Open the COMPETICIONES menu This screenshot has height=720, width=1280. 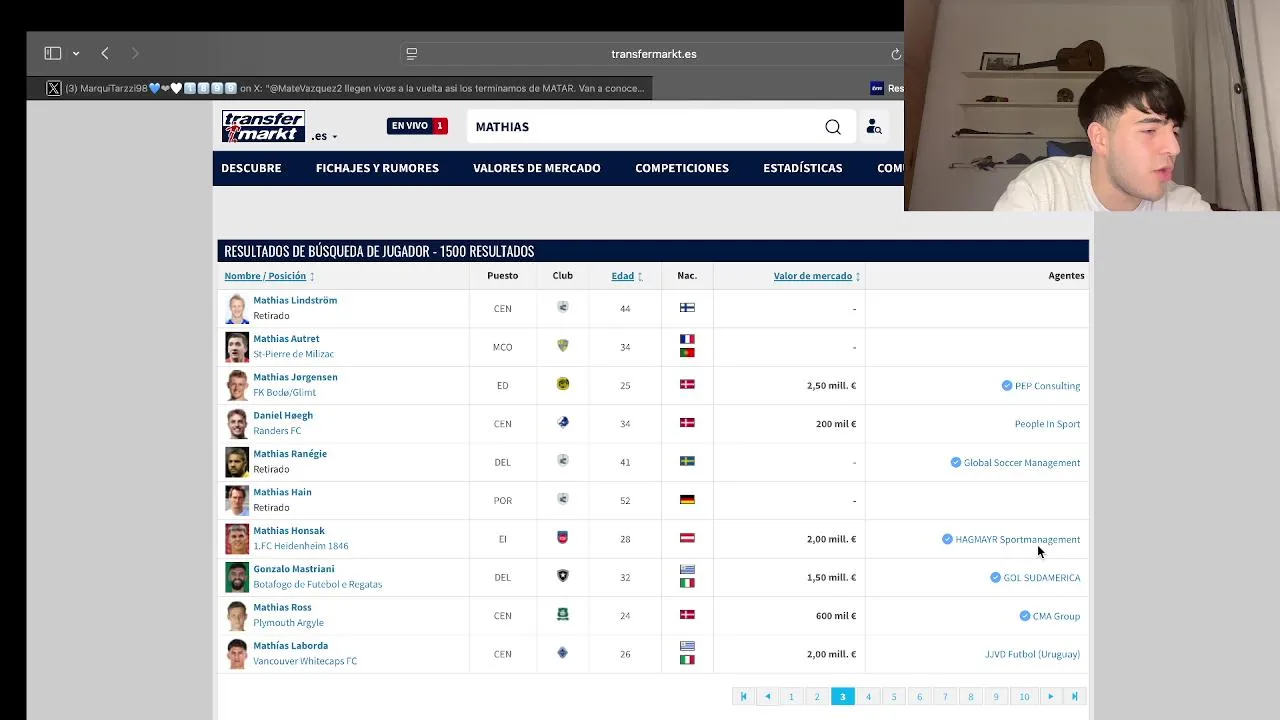click(x=682, y=168)
